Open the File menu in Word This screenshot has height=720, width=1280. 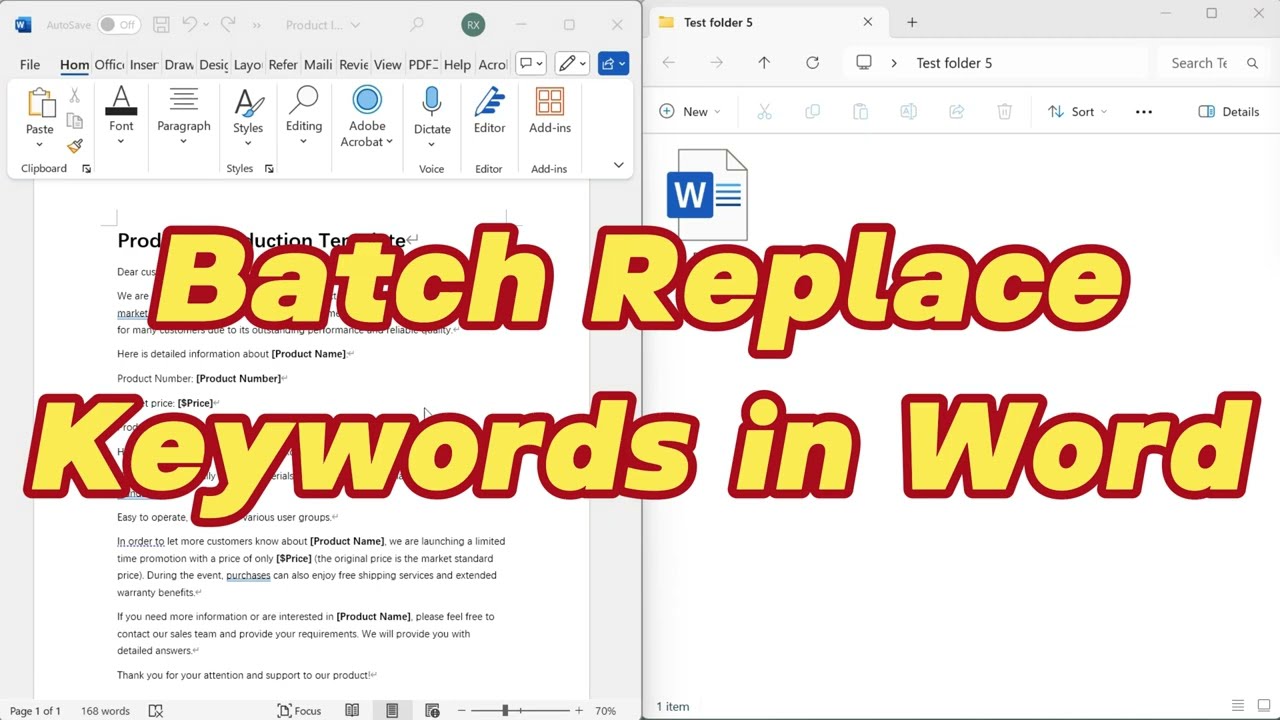click(x=30, y=64)
